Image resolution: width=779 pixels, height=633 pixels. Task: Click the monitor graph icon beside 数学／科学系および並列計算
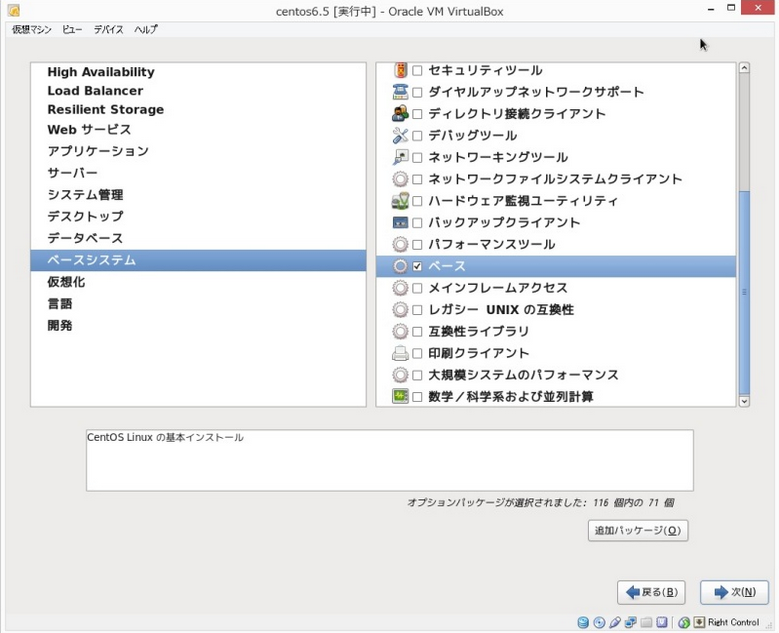click(x=400, y=396)
